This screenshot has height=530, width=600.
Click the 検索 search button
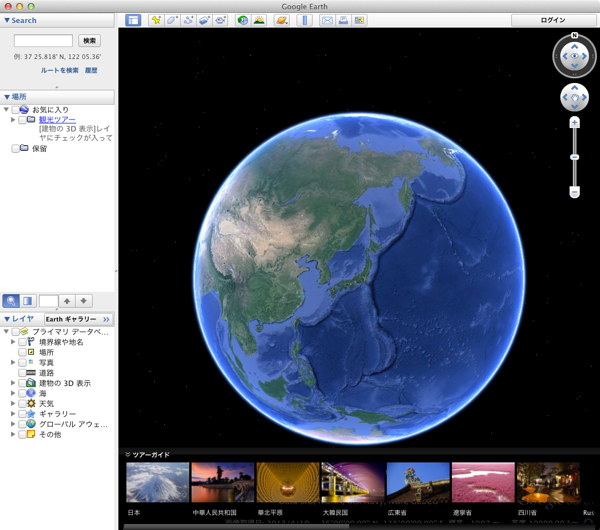tap(90, 41)
